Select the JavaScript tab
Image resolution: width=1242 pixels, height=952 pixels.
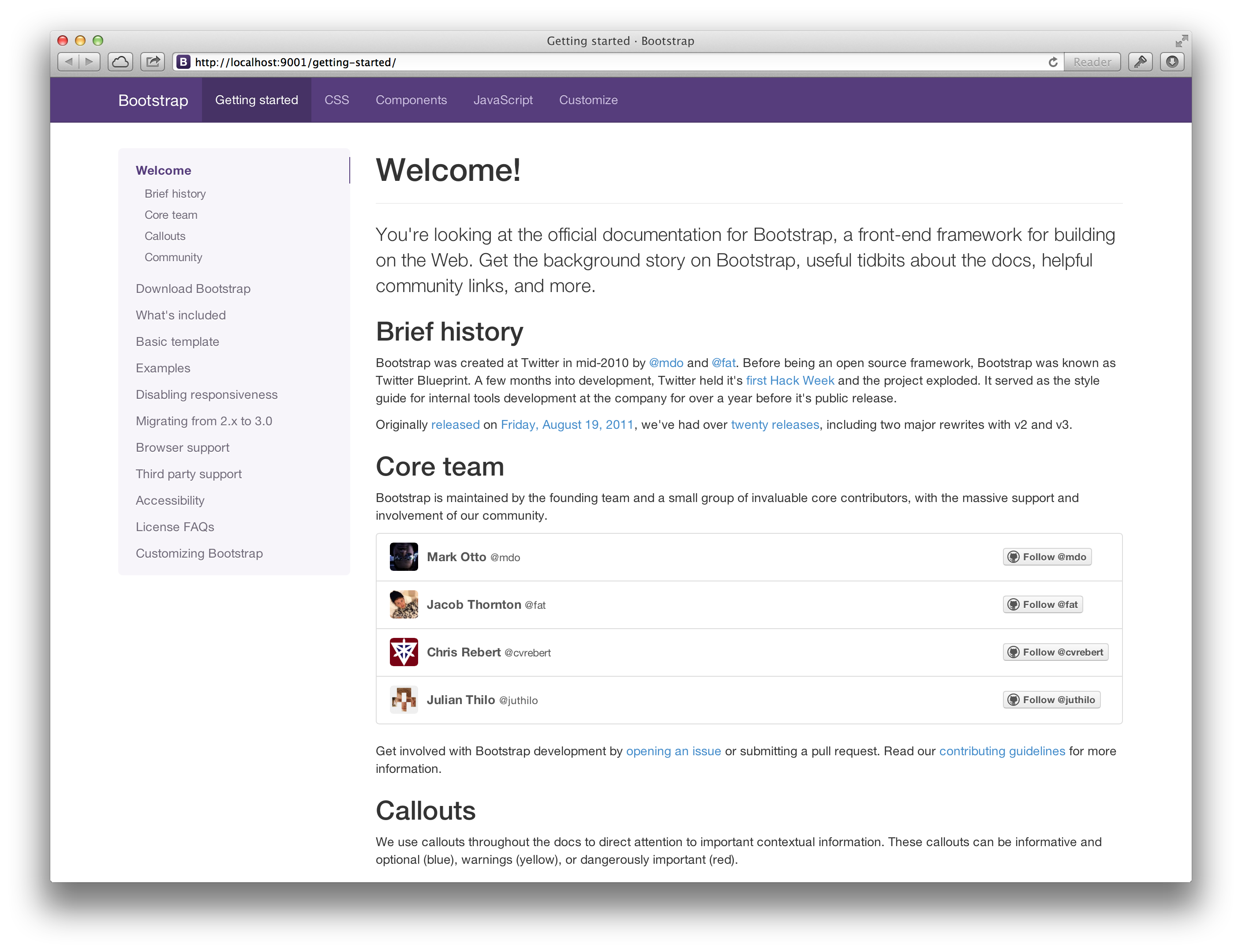(x=503, y=100)
